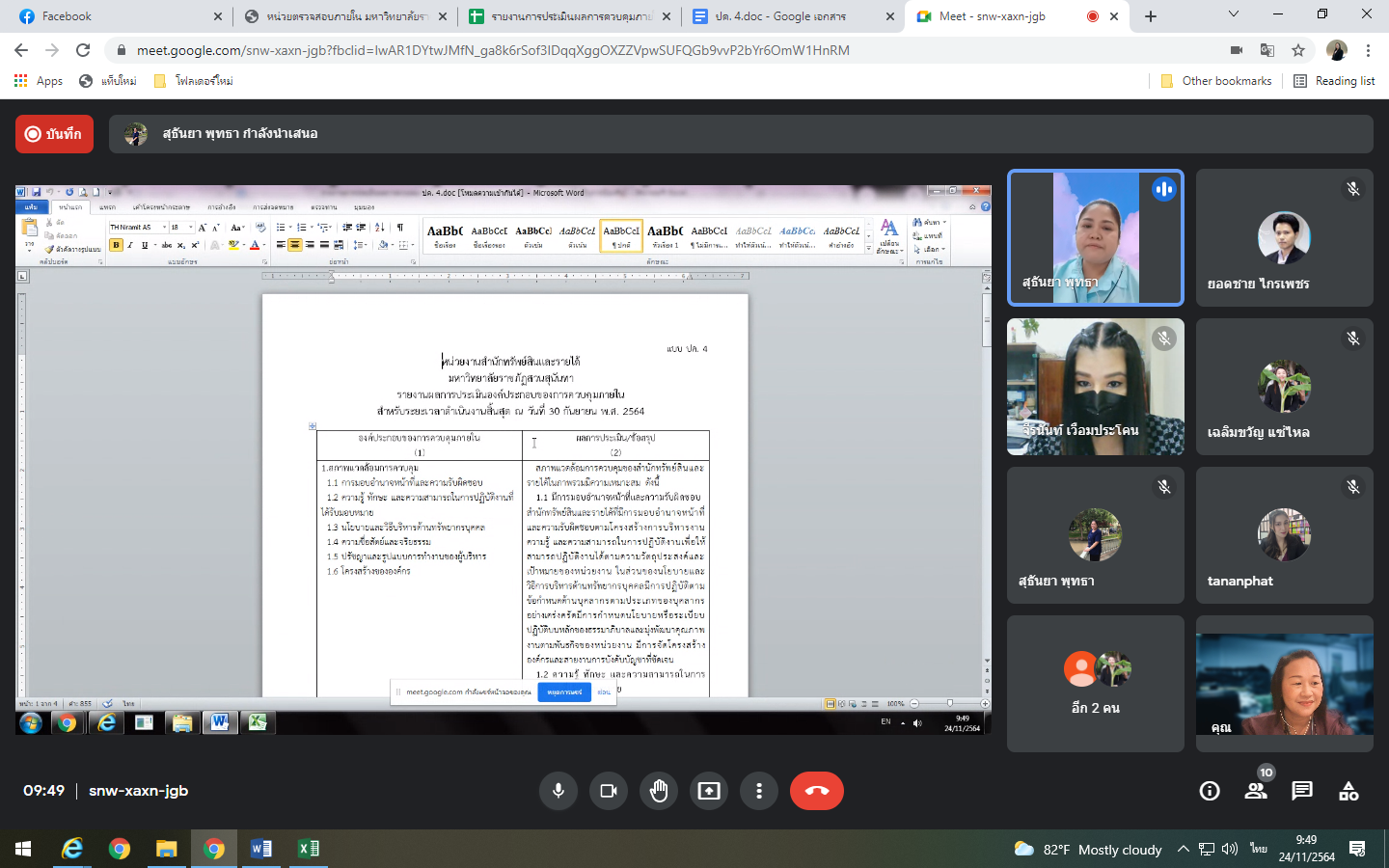Toggle the red recording indicator button

54,134
